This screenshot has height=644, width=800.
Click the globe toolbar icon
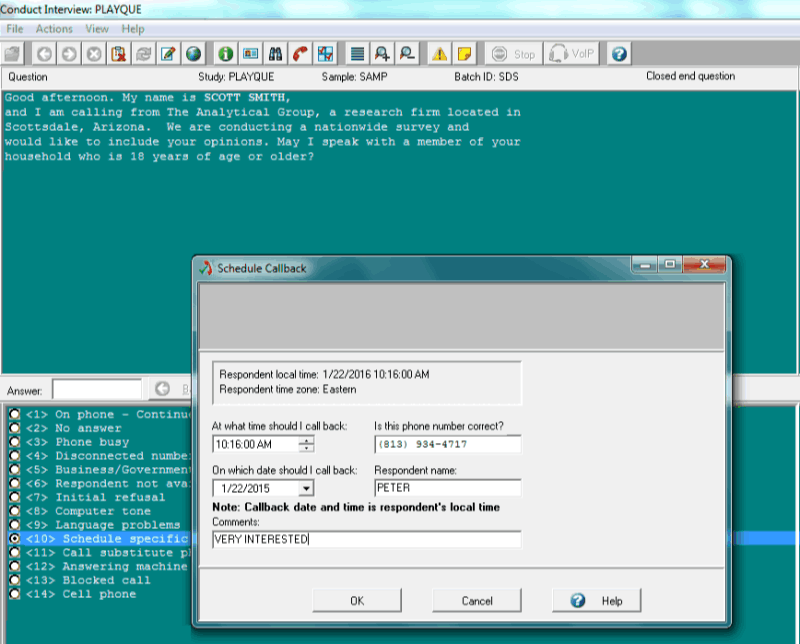click(193, 54)
